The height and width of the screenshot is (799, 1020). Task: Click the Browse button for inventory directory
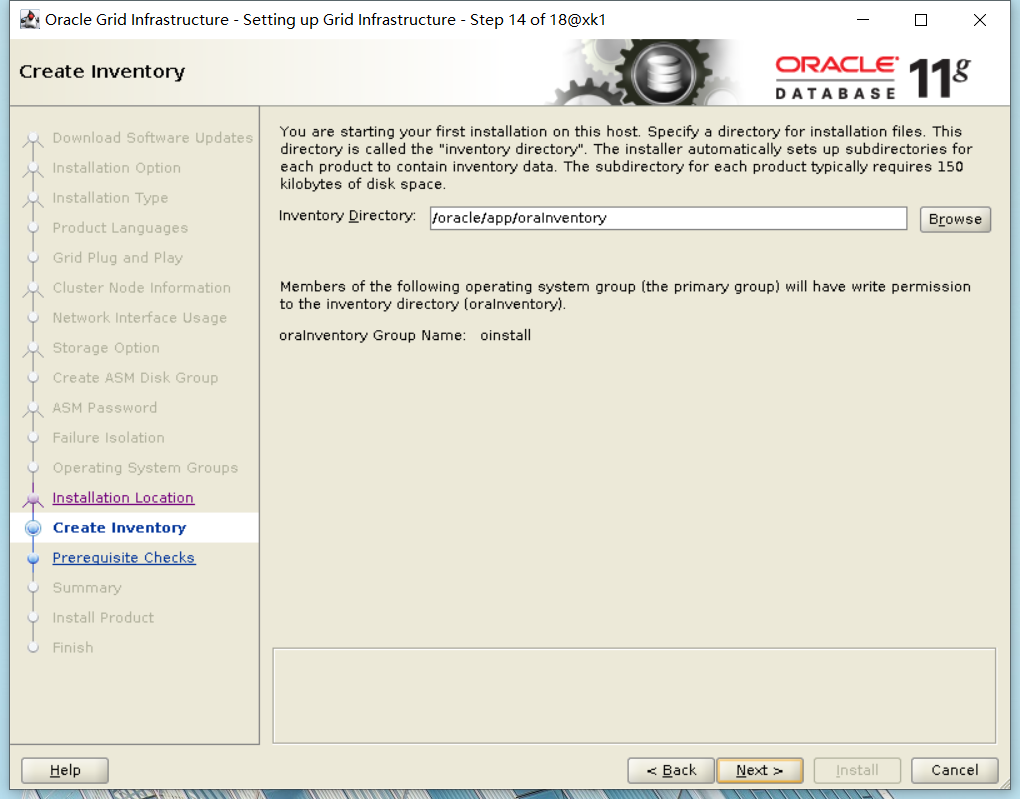955,219
